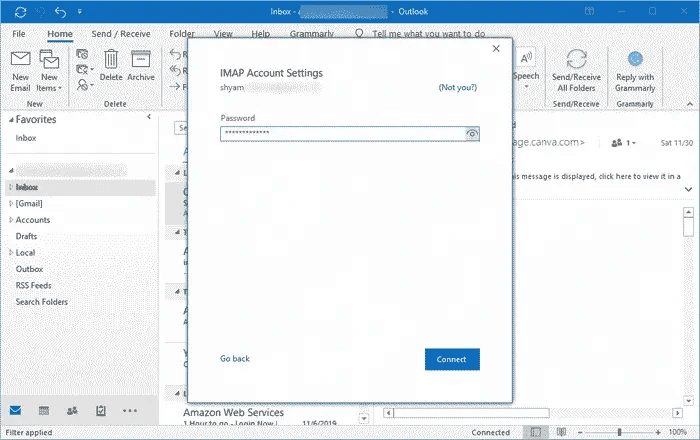Expand the [Gmail] folder
The height and width of the screenshot is (440, 700).
click(x=11, y=203)
